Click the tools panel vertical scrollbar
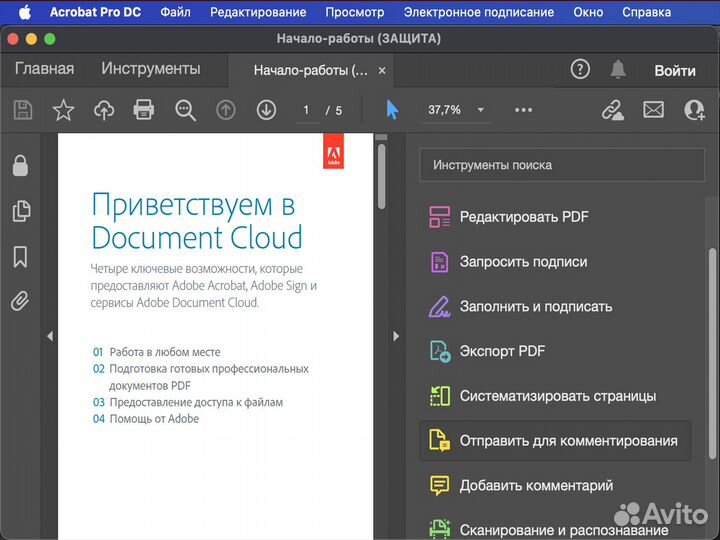The image size is (720, 540). 712,354
